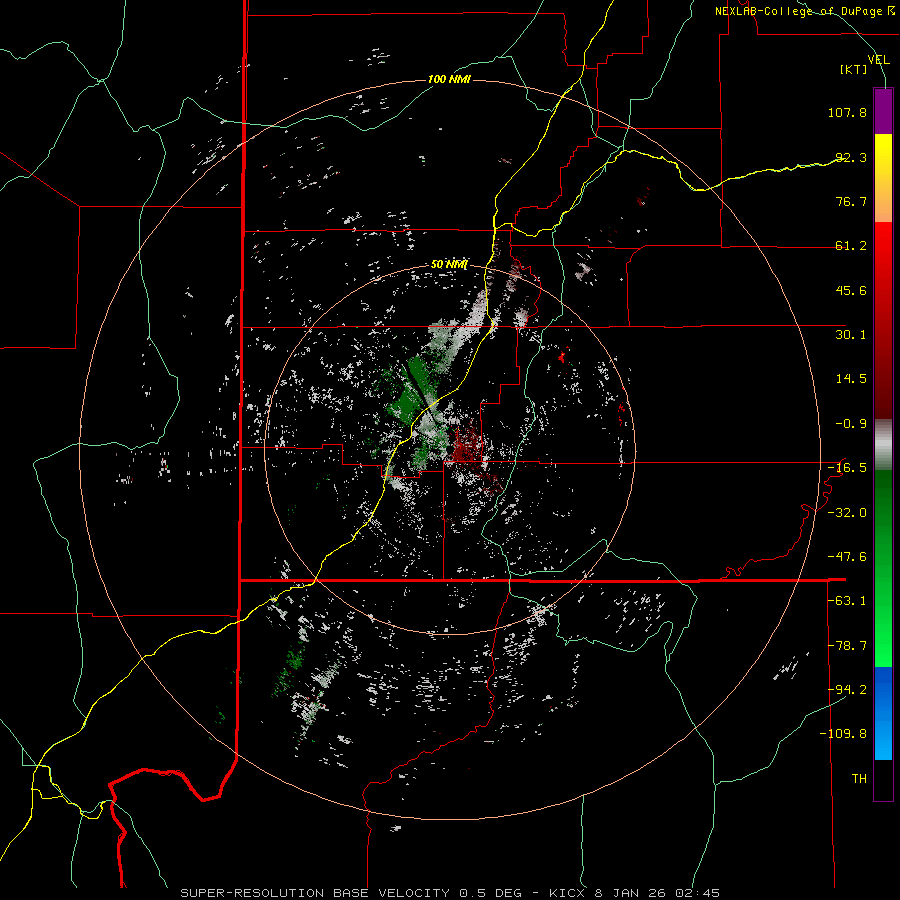Click the blue segment of the color bar
The image size is (900, 900).
[x=883, y=713]
